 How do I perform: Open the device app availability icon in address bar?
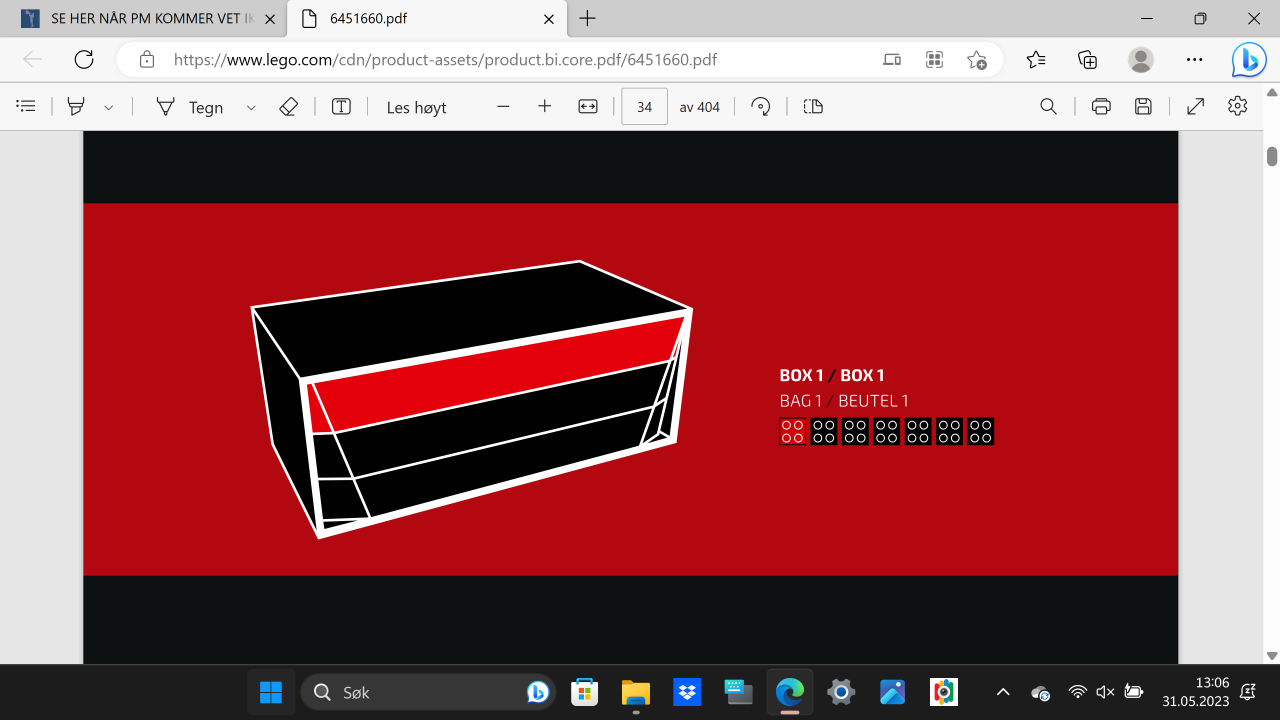point(892,59)
